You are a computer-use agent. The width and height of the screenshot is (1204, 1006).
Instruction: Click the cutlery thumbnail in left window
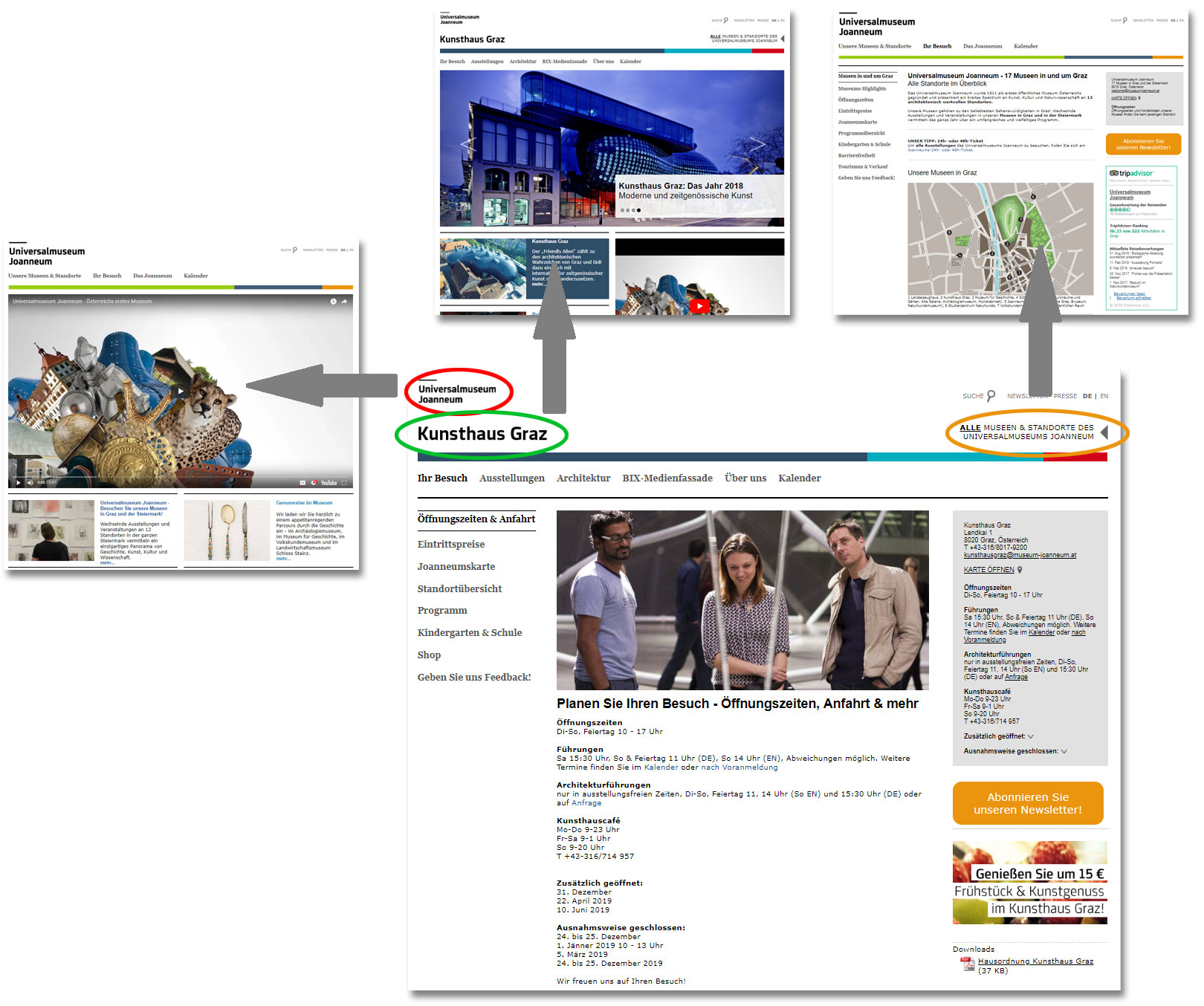click(x=227, y=530)
